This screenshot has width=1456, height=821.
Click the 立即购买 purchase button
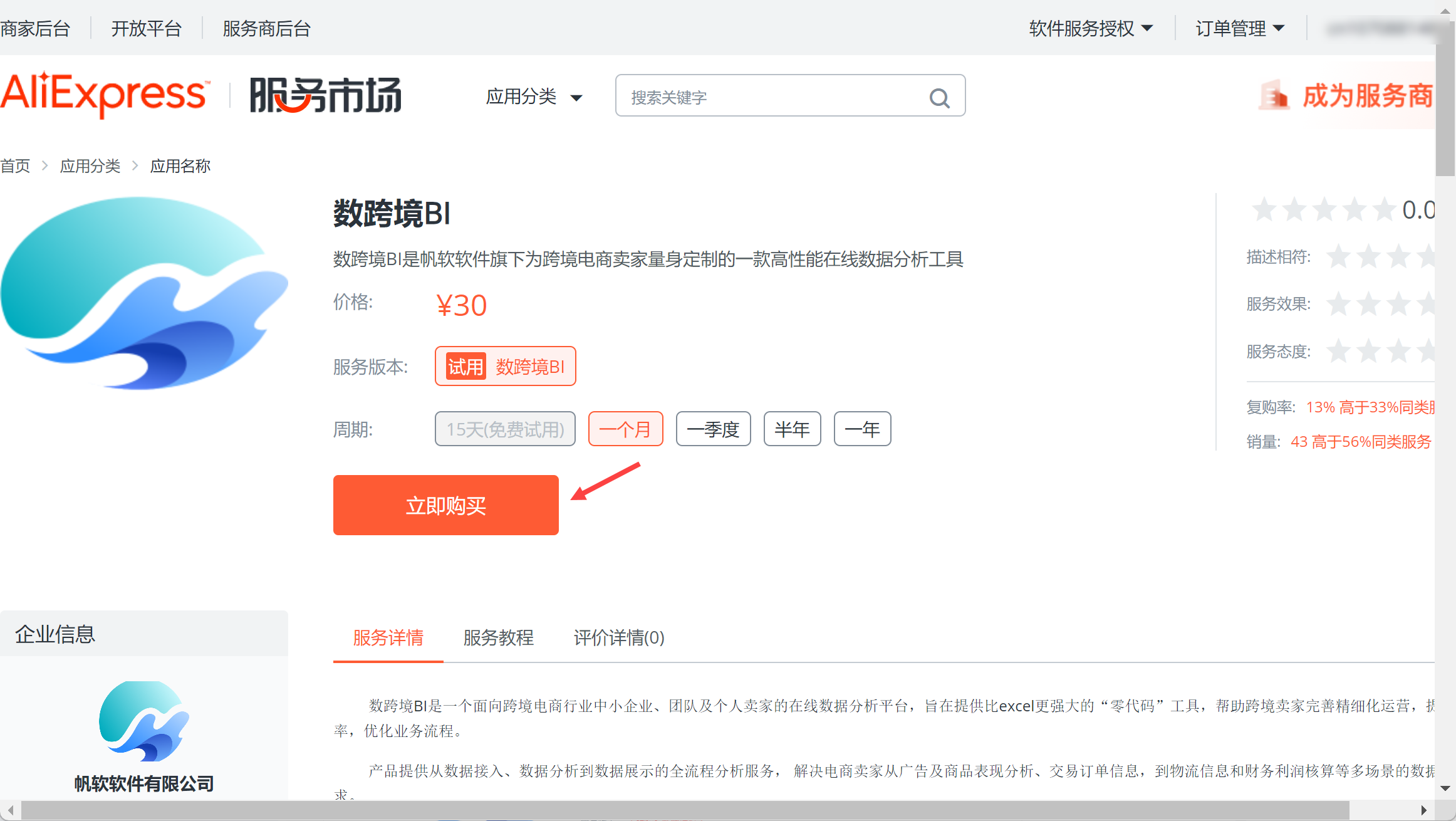(445, 505)
